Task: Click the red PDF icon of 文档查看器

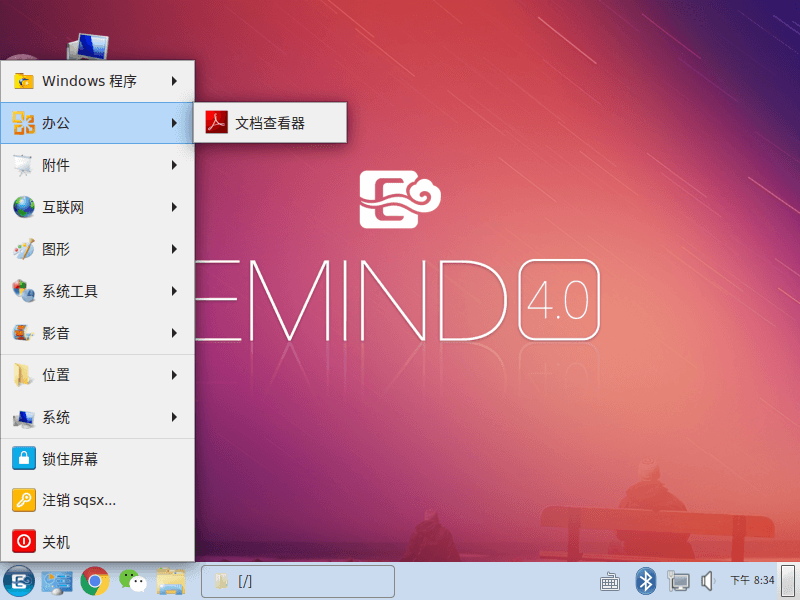Action: (216, 122)
